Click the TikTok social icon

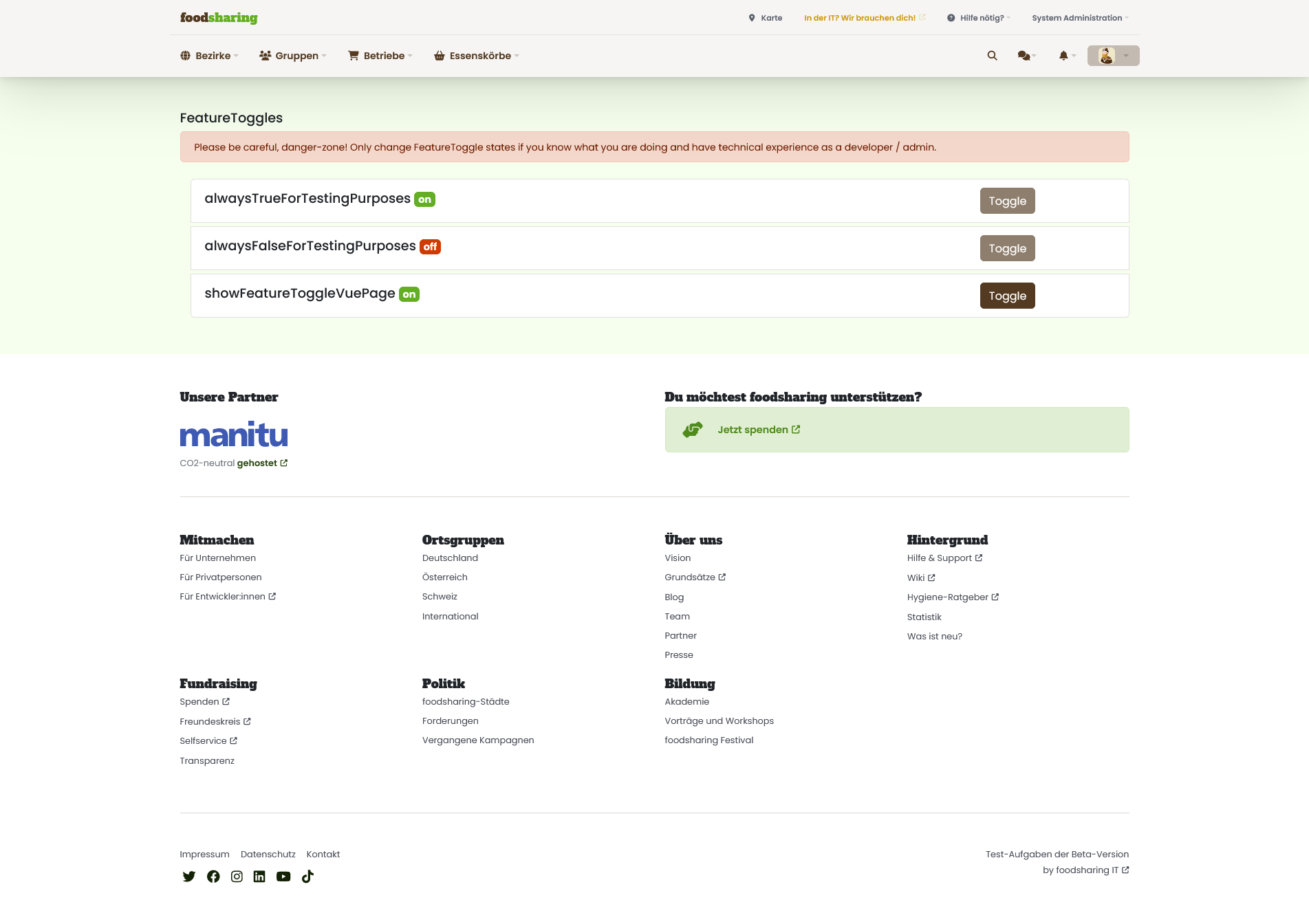pyautogui.click(x=307, y=876)
